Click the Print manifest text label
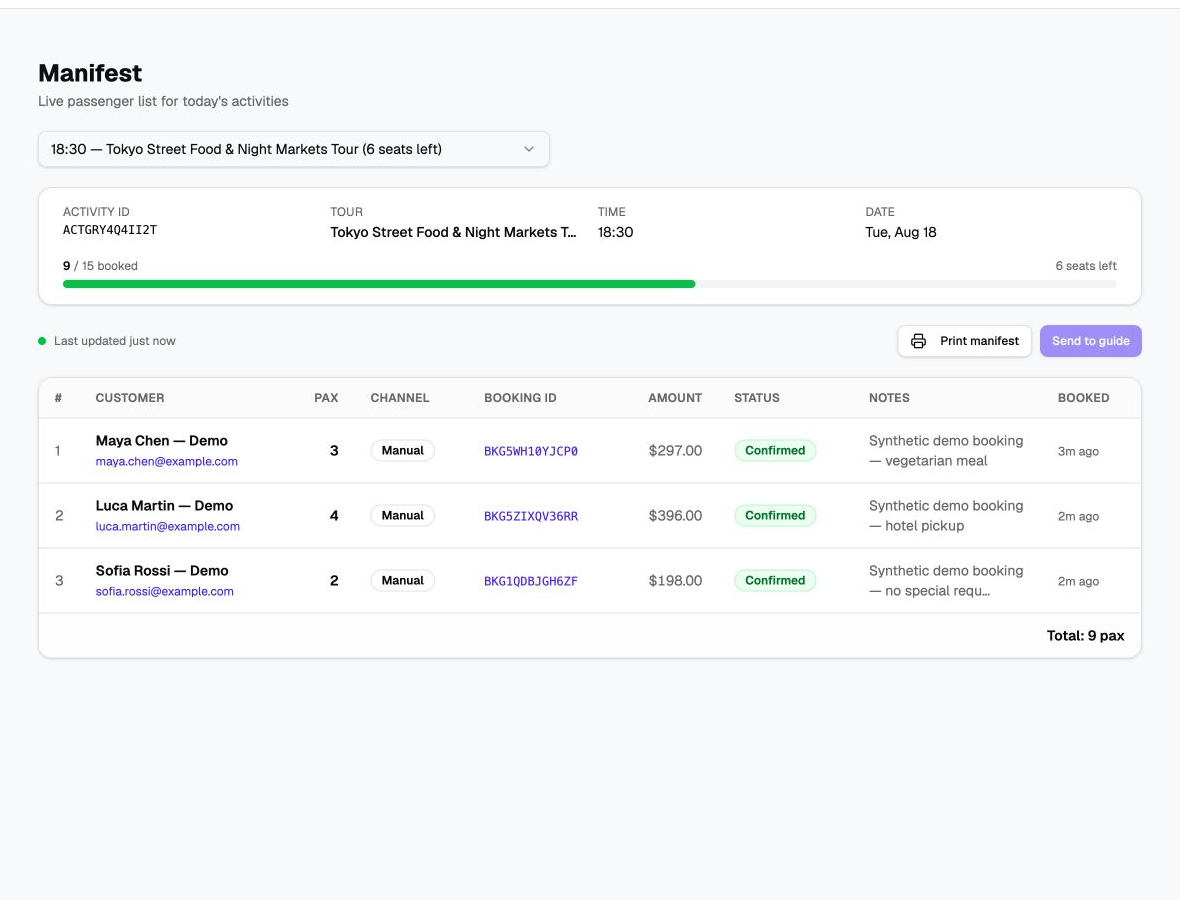 click(x=979, y=341)
